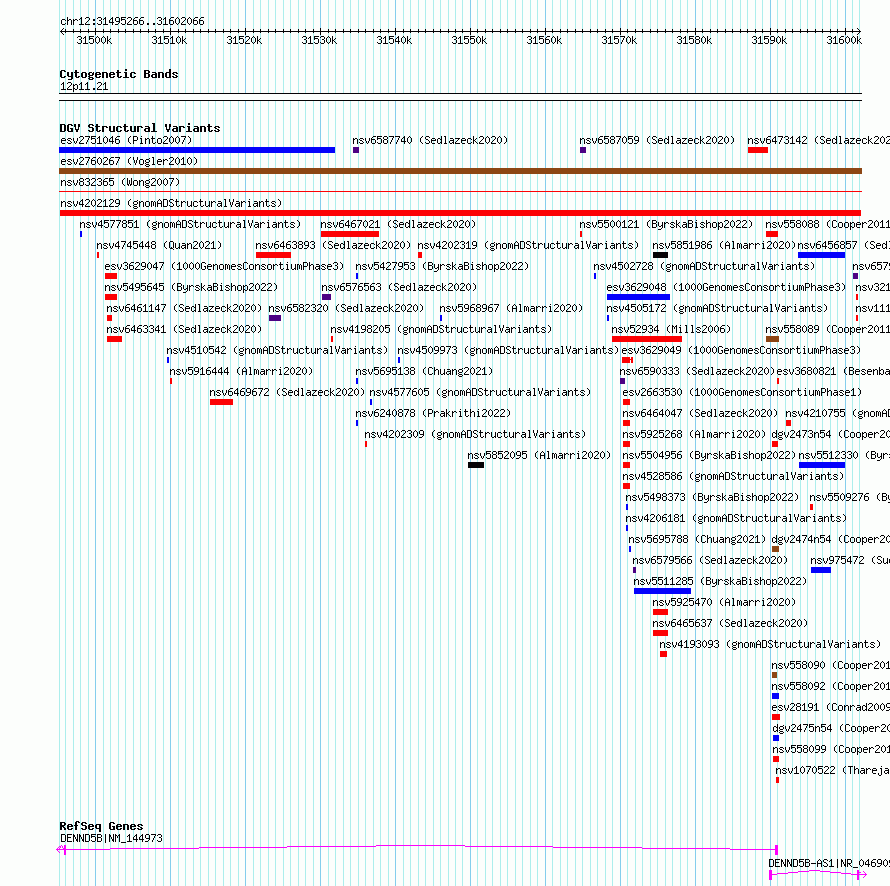Select the blue nsv6456857 variant bar
Screen dimensions: 890x886
[821, 255]
